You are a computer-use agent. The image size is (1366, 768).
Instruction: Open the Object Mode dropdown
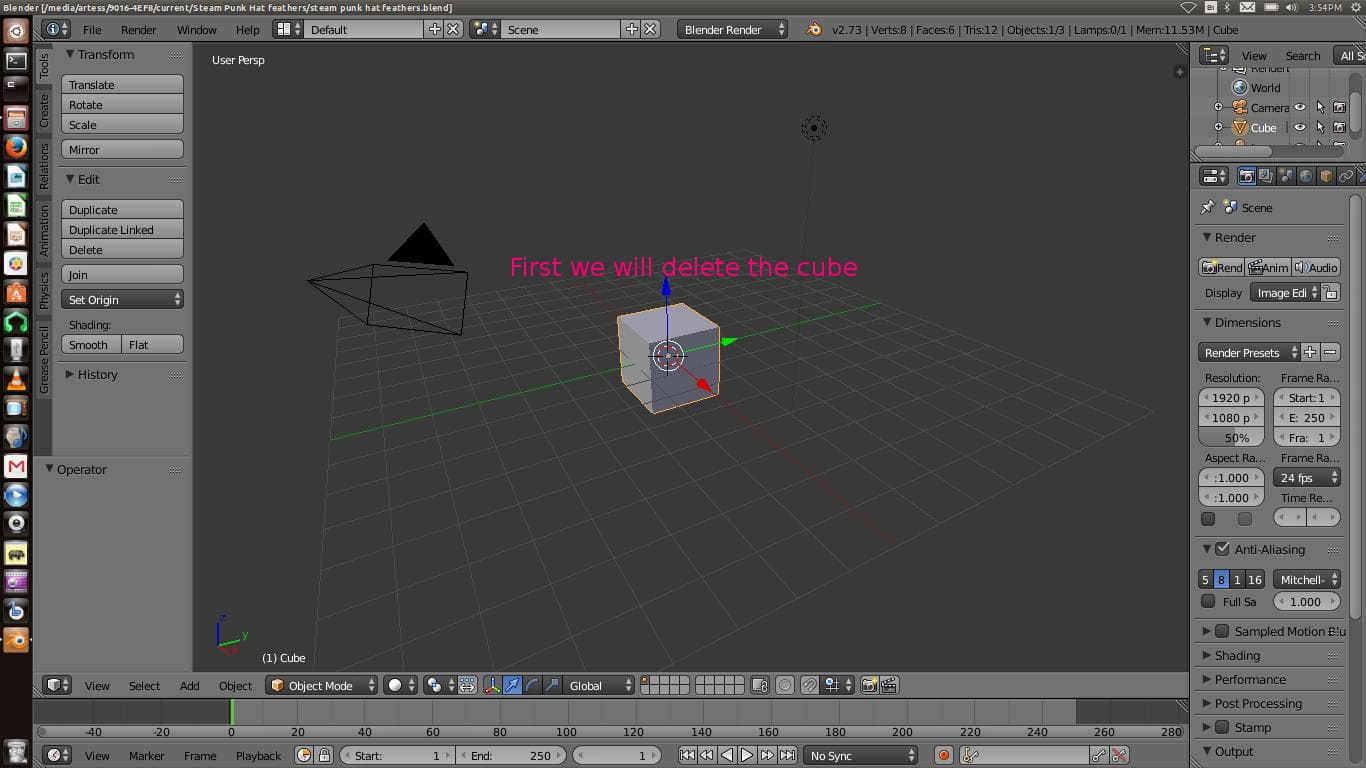click(x=322, y=685)
